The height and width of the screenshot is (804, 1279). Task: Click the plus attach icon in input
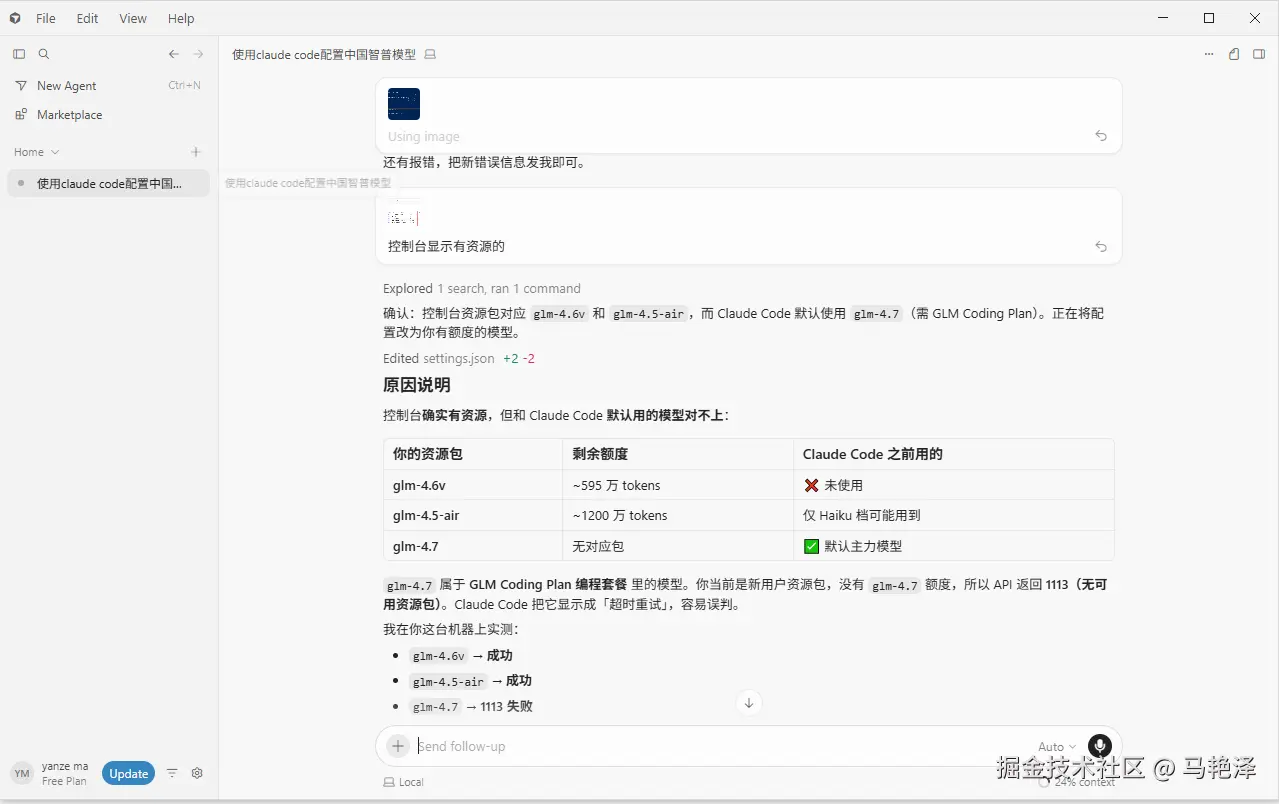398,746
